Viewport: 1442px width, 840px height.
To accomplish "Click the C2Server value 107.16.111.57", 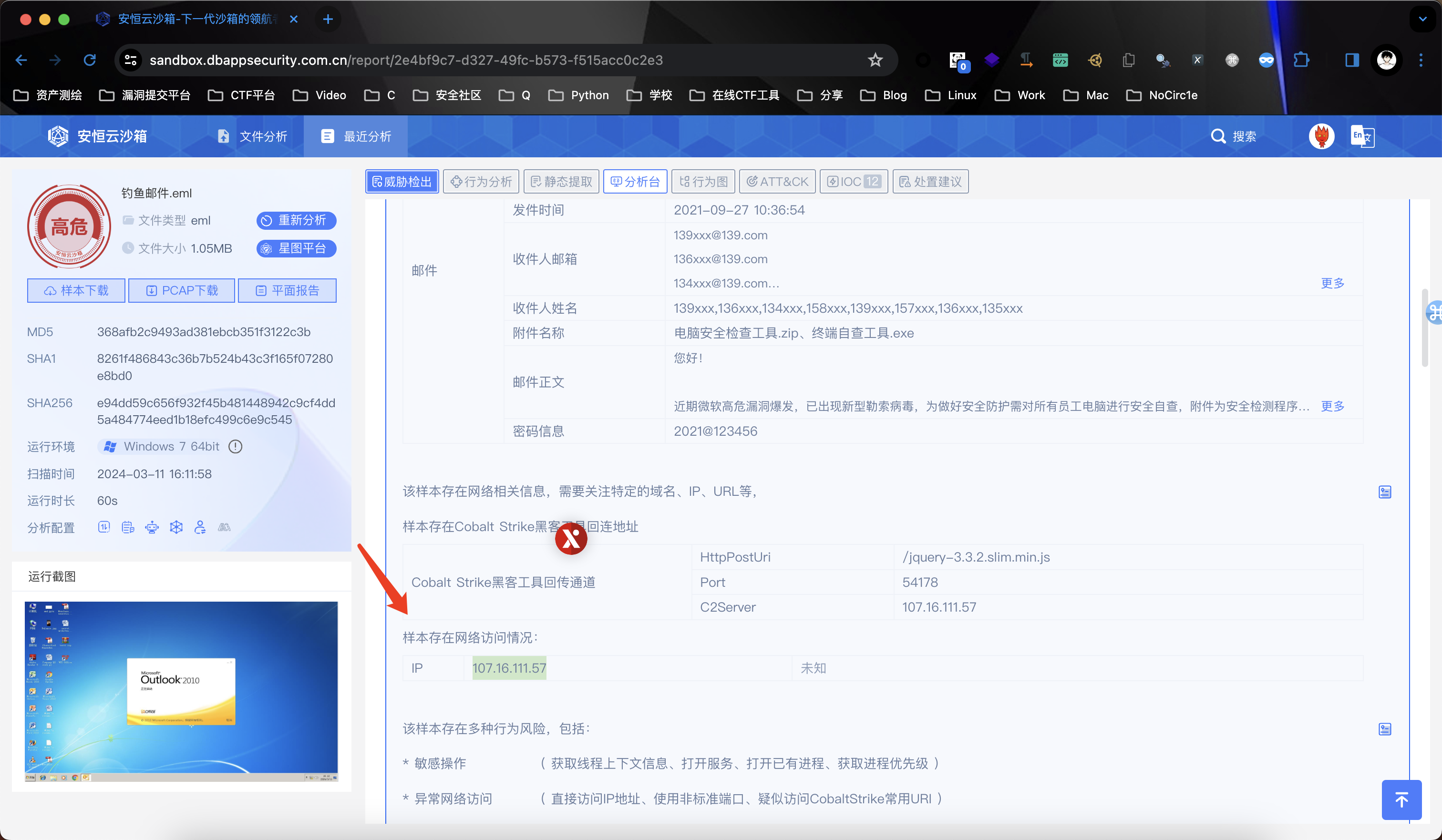I will (939, 607).
